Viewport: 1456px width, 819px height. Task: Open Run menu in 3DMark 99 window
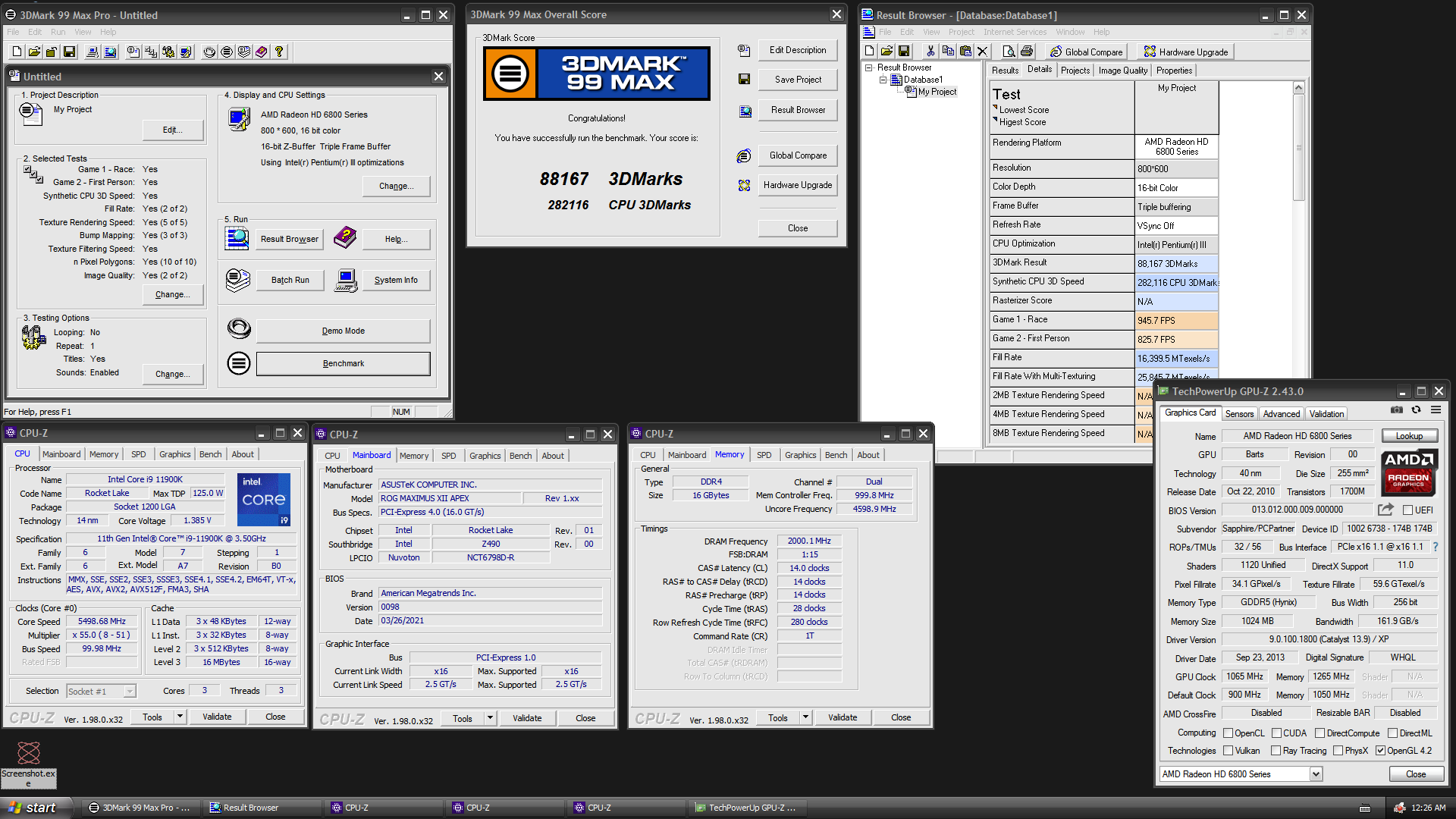tap(58, 32)
